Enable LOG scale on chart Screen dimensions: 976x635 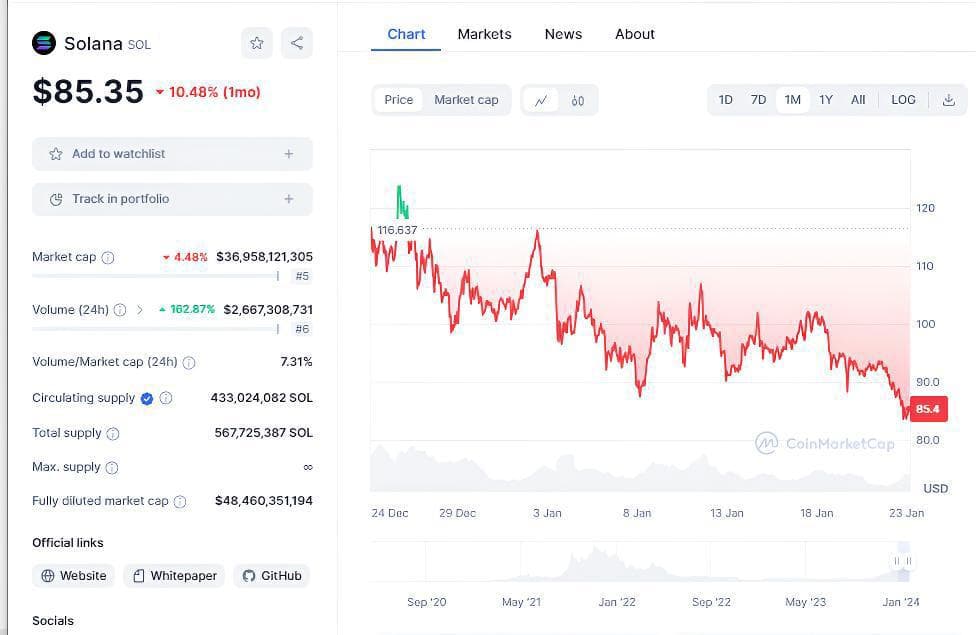pyautogui.click(x=903, y=100)
